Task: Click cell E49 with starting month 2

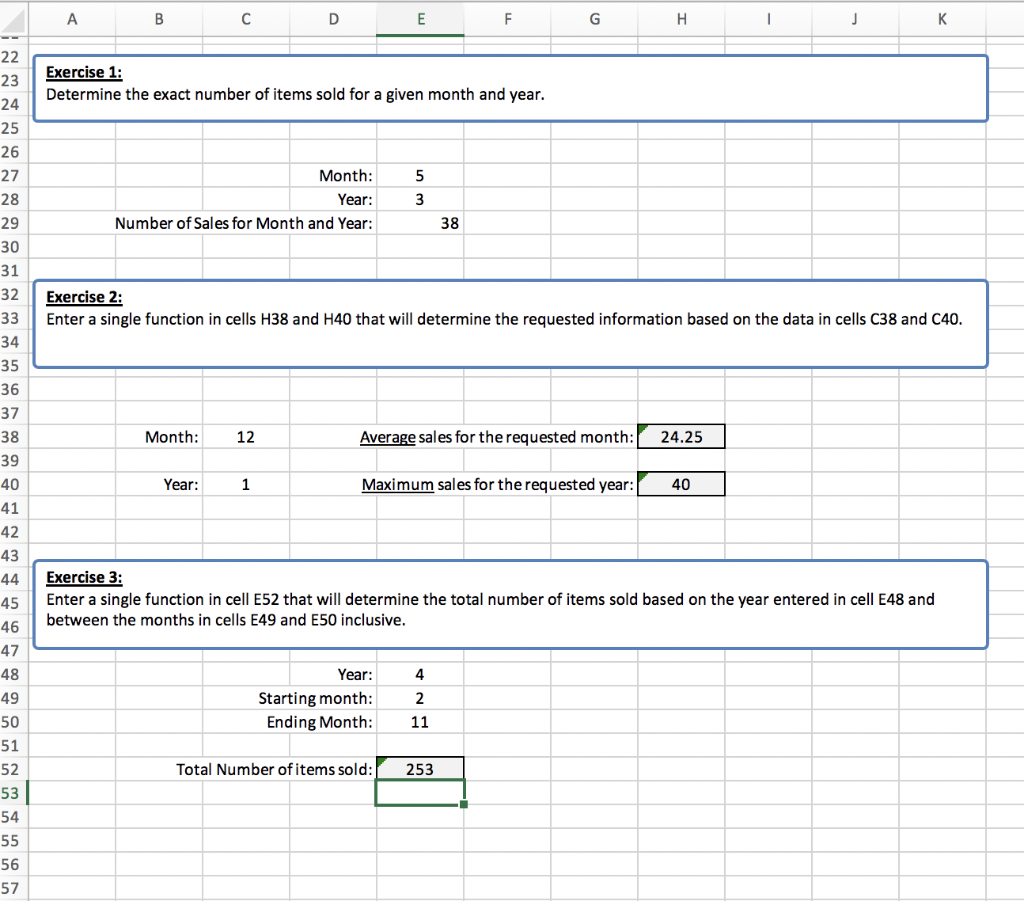Action: [420, 698]
